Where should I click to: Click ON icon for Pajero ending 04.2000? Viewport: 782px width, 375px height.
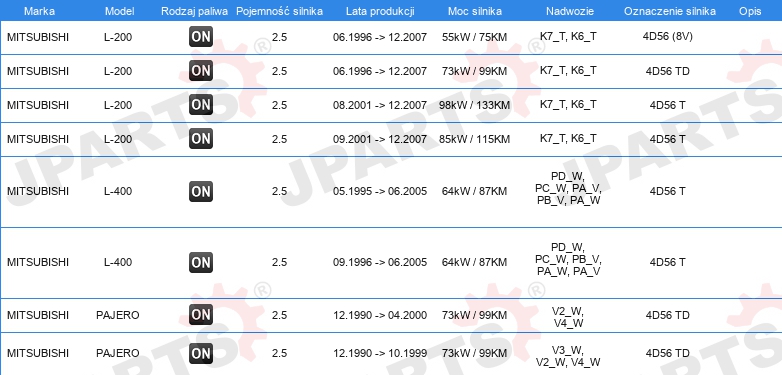pyautogui.click(x=200, y=315)
